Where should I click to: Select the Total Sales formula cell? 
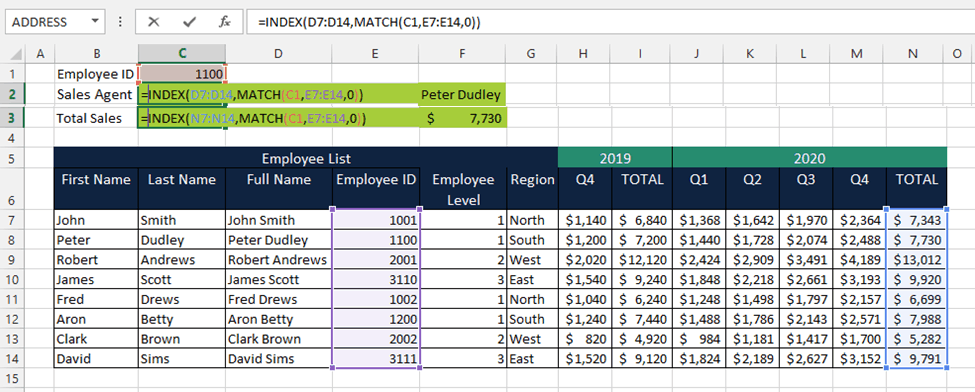[x=182, y=118]
